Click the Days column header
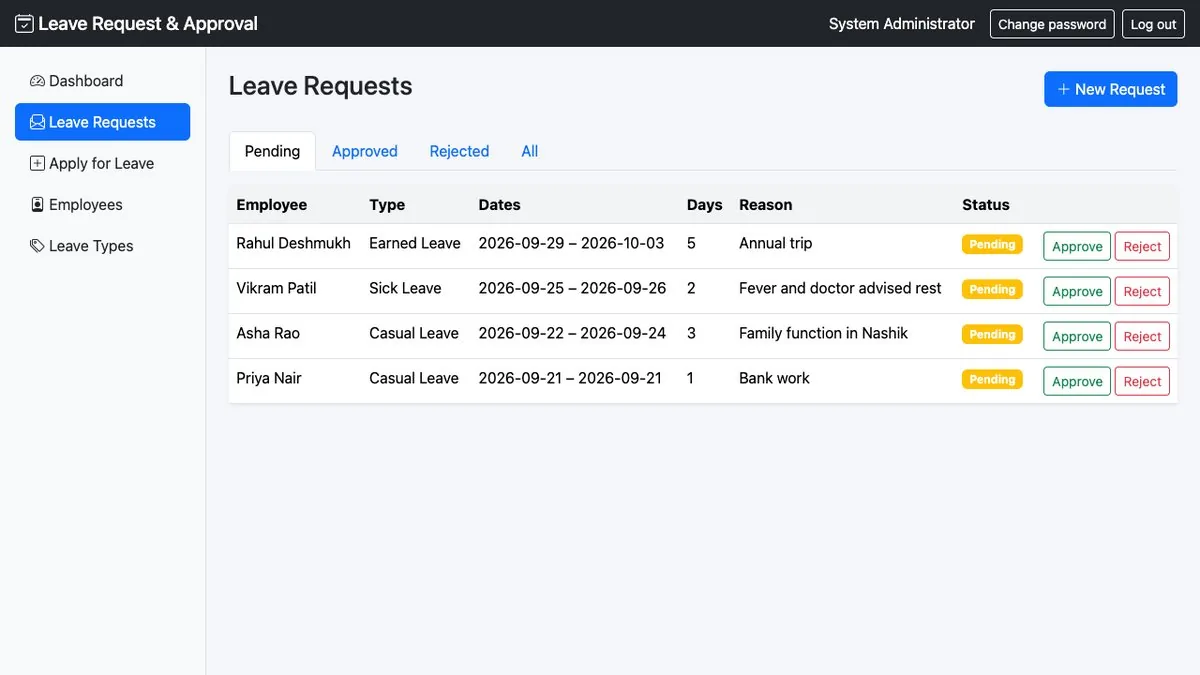This screenshot has width=1200, height=675. (705, 204)
